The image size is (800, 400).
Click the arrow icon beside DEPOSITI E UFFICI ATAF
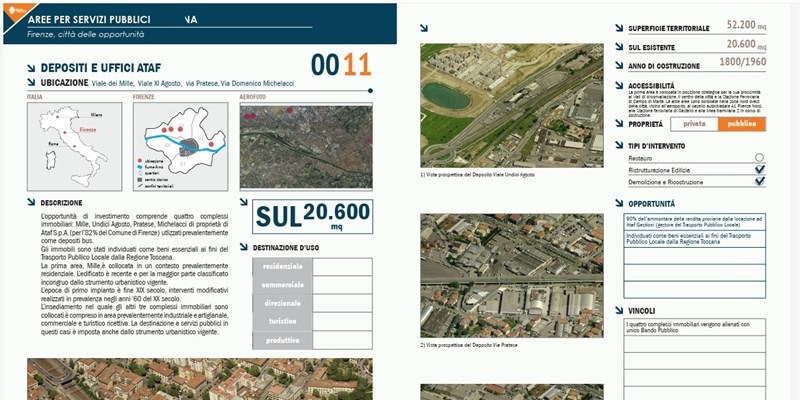point(31,68)
